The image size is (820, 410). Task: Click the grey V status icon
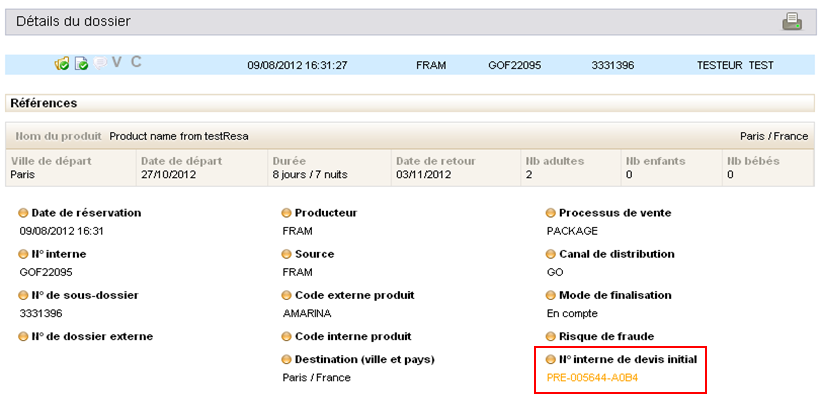117,63
